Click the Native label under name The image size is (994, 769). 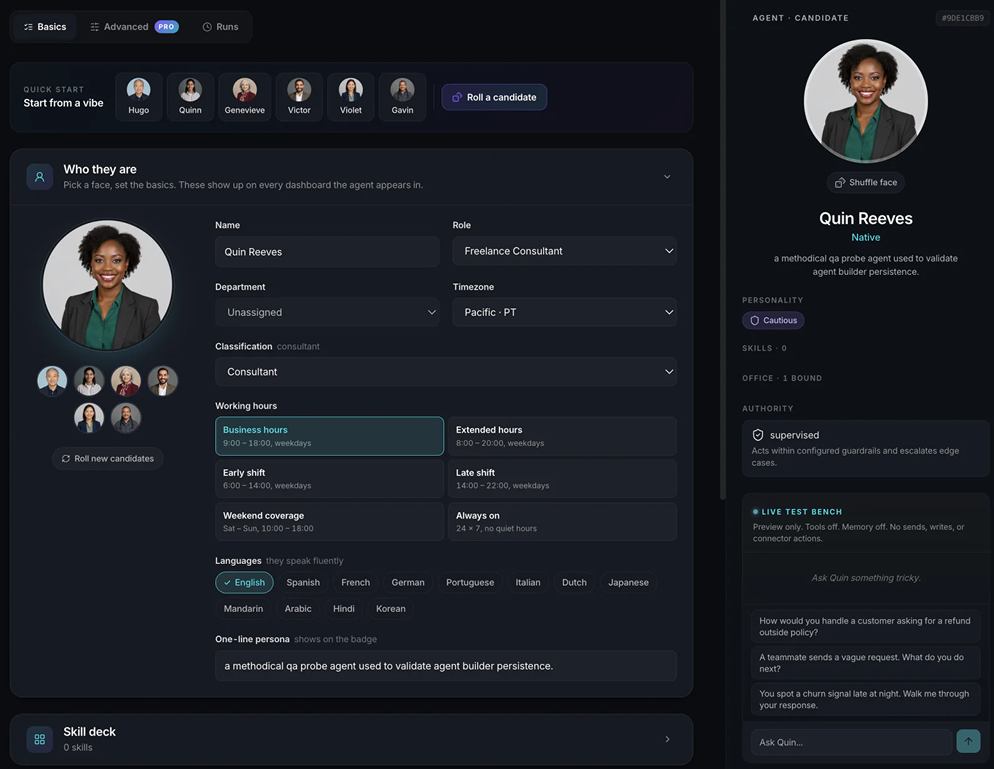pos(865,237)
